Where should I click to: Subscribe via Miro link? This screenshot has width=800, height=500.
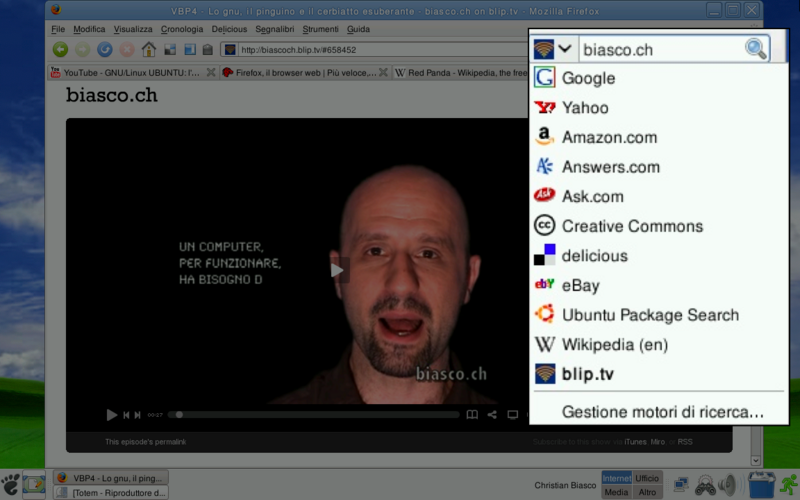click(x=658, y=442)
